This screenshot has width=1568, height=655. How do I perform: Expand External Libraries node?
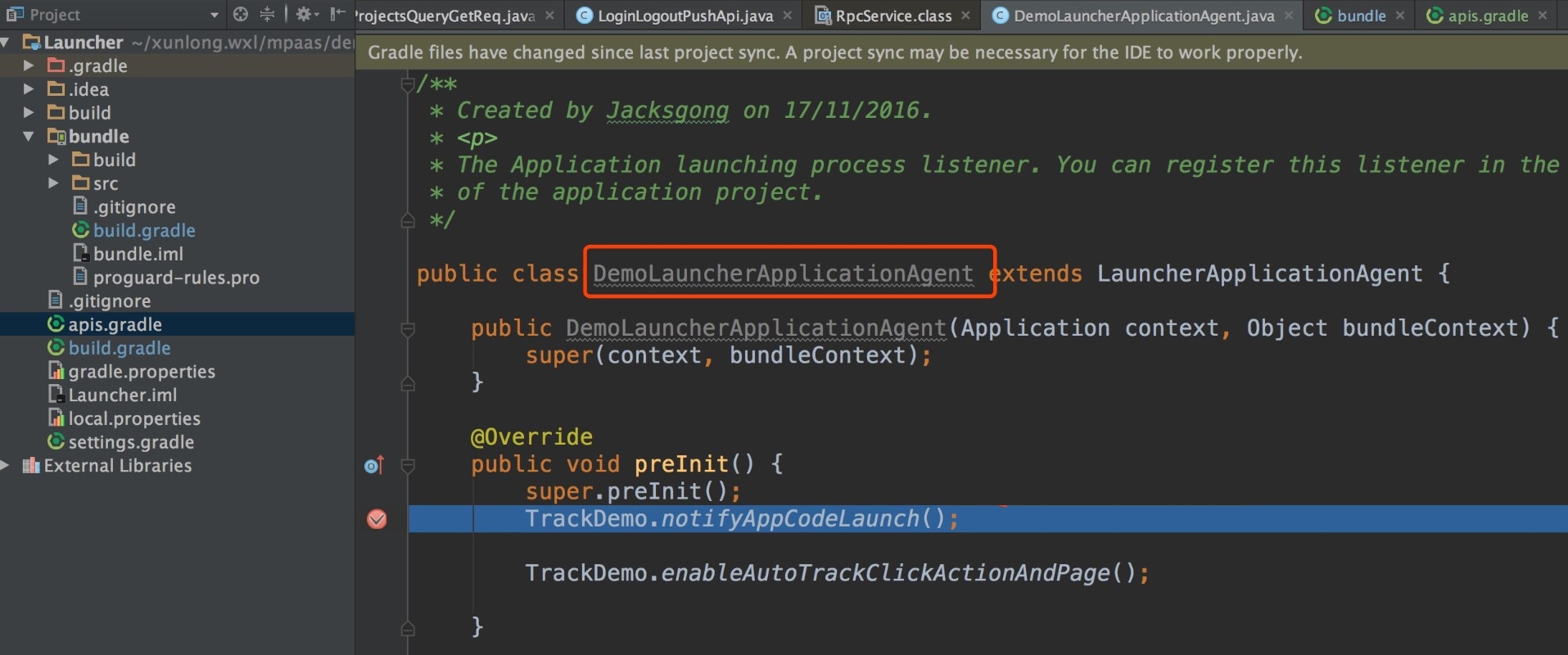click(5, 465)
